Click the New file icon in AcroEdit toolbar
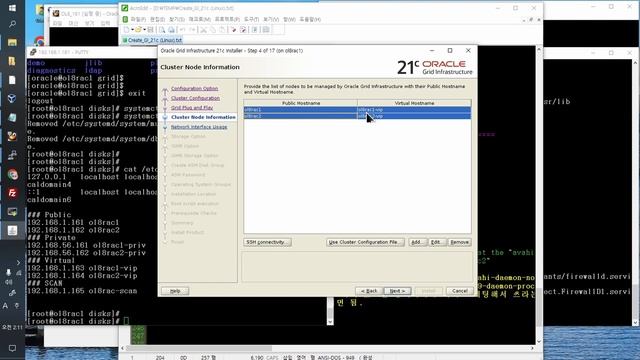This screenshot has height=360, width=640. coord(127,30)
